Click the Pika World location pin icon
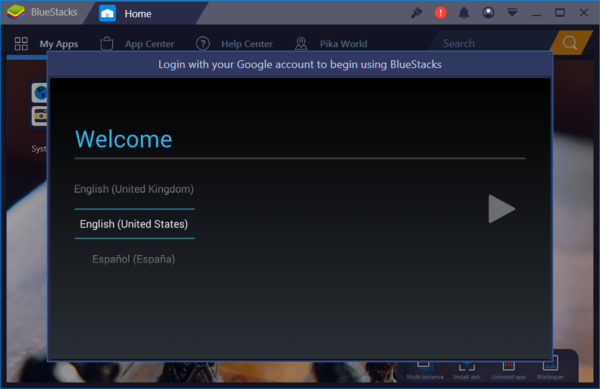The height and width of the screenshot is (389, 600). coord(301,44)
